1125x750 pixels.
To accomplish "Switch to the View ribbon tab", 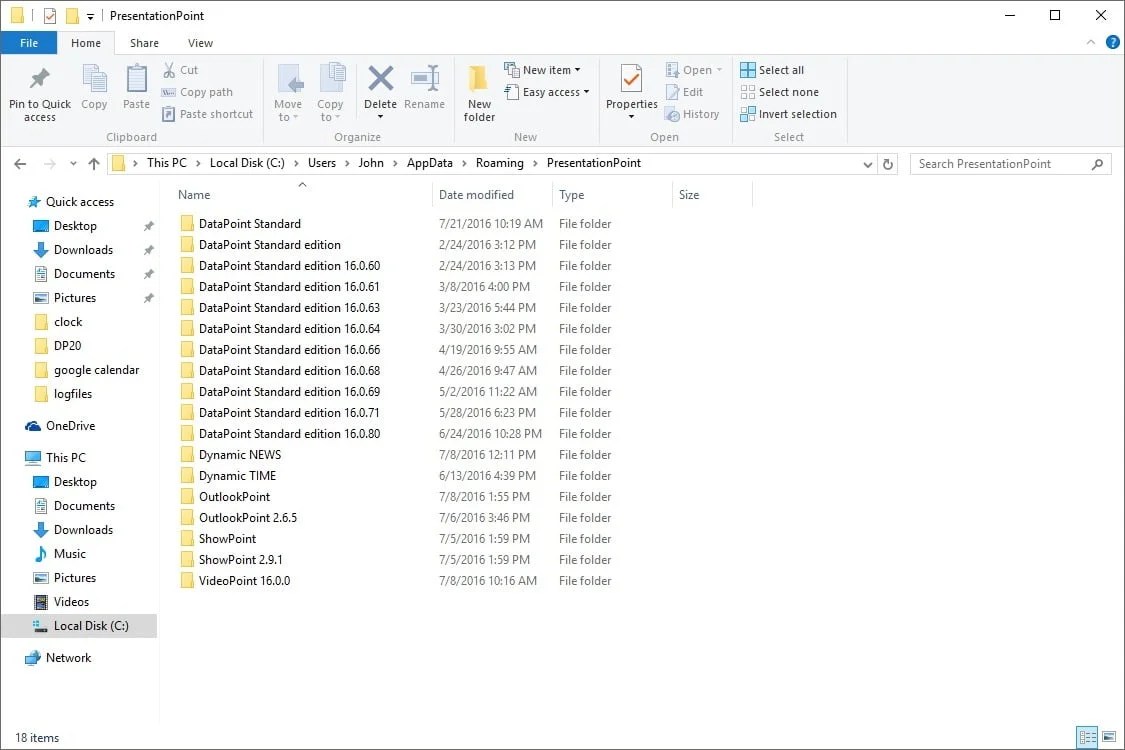I will 200,43.
